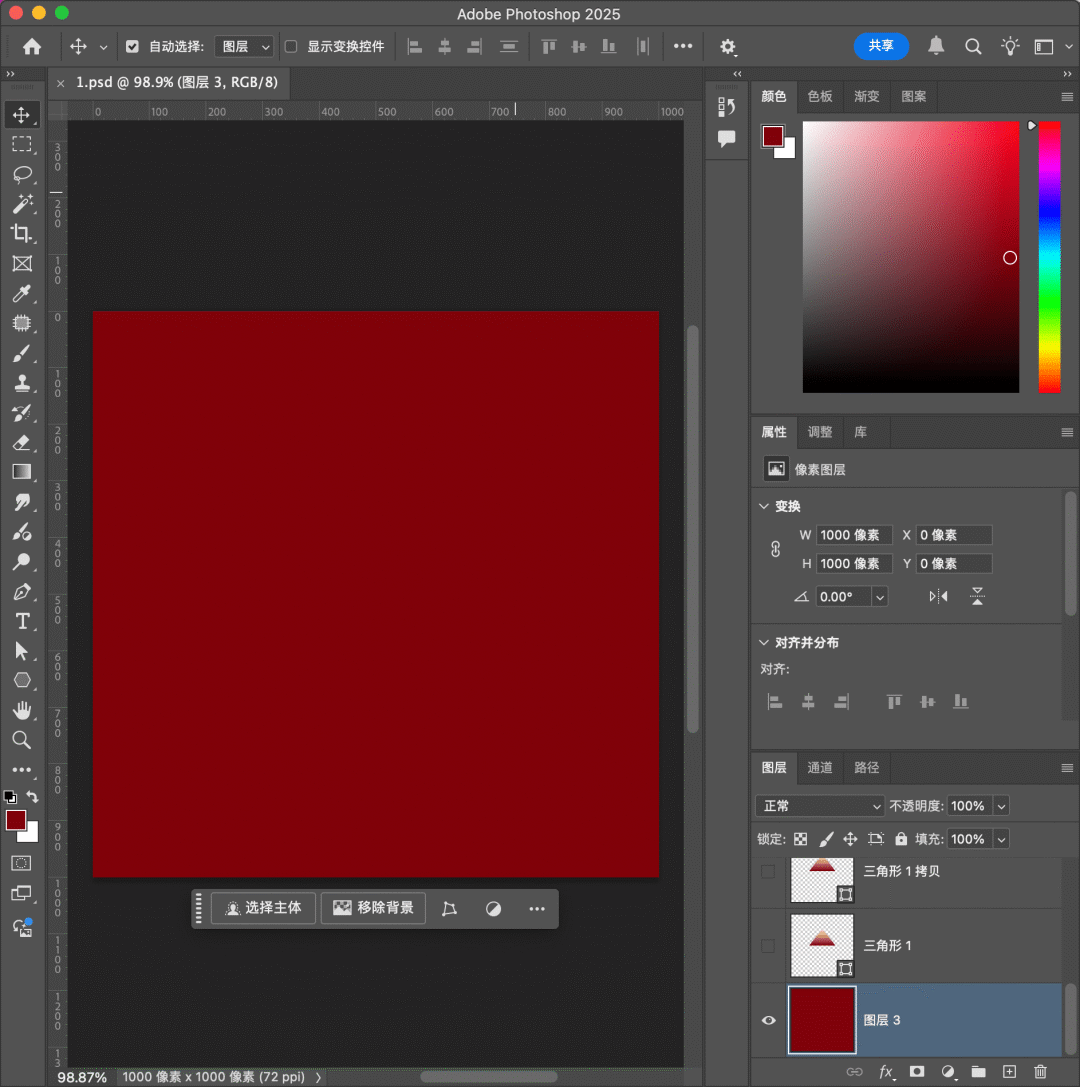Select the Lasso tool
Screen dimensions: 1080x1087
[x=22, y=174]
